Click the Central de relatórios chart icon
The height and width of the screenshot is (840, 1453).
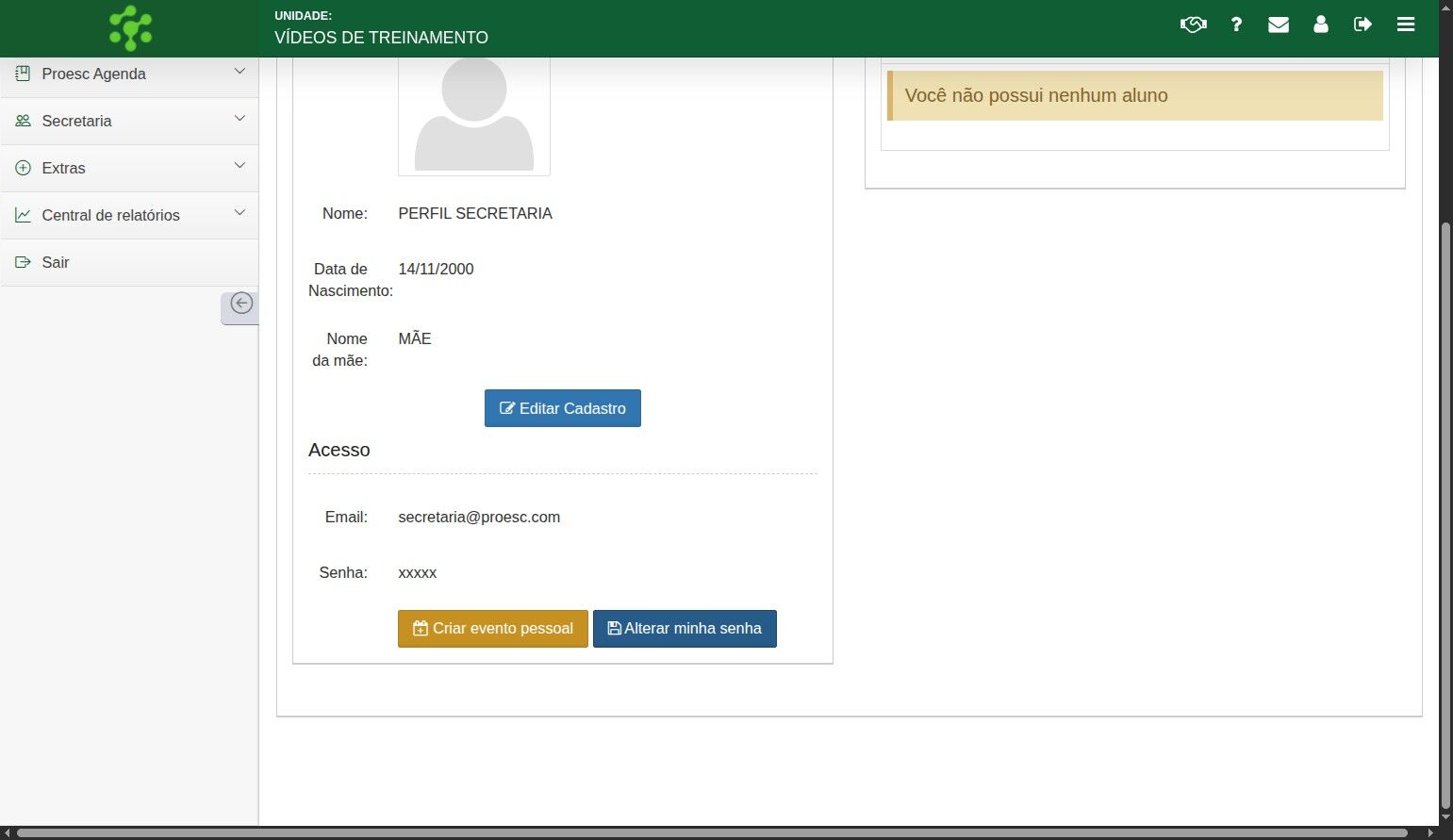(24, 215)
